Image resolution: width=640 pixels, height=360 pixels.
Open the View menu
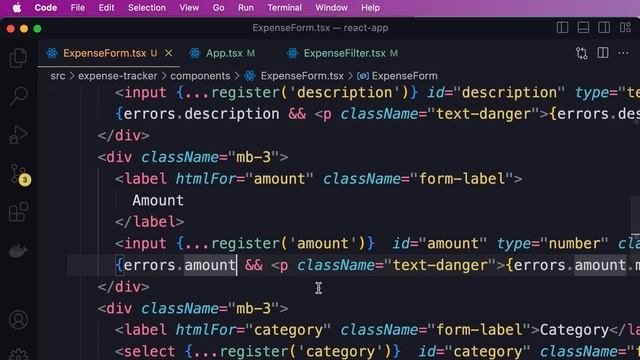coord(189,8)
